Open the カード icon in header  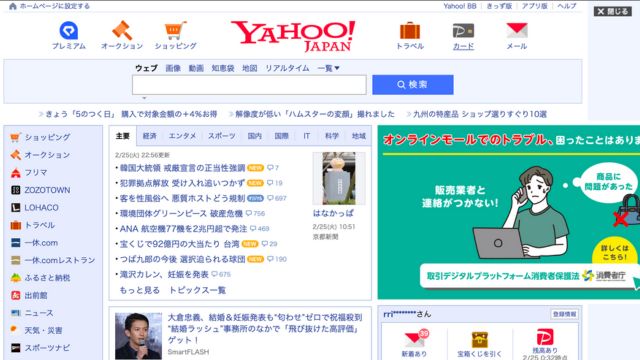(x=463, y=31)
